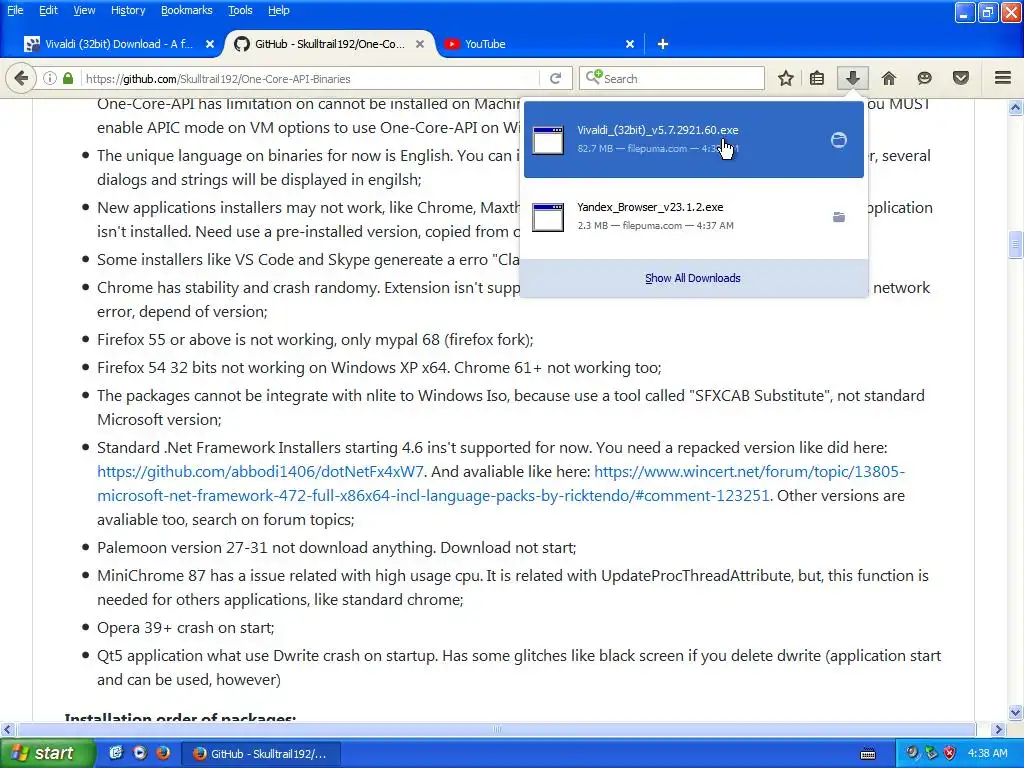Open the View menu

pyautogui.click(x=84, y=10)
